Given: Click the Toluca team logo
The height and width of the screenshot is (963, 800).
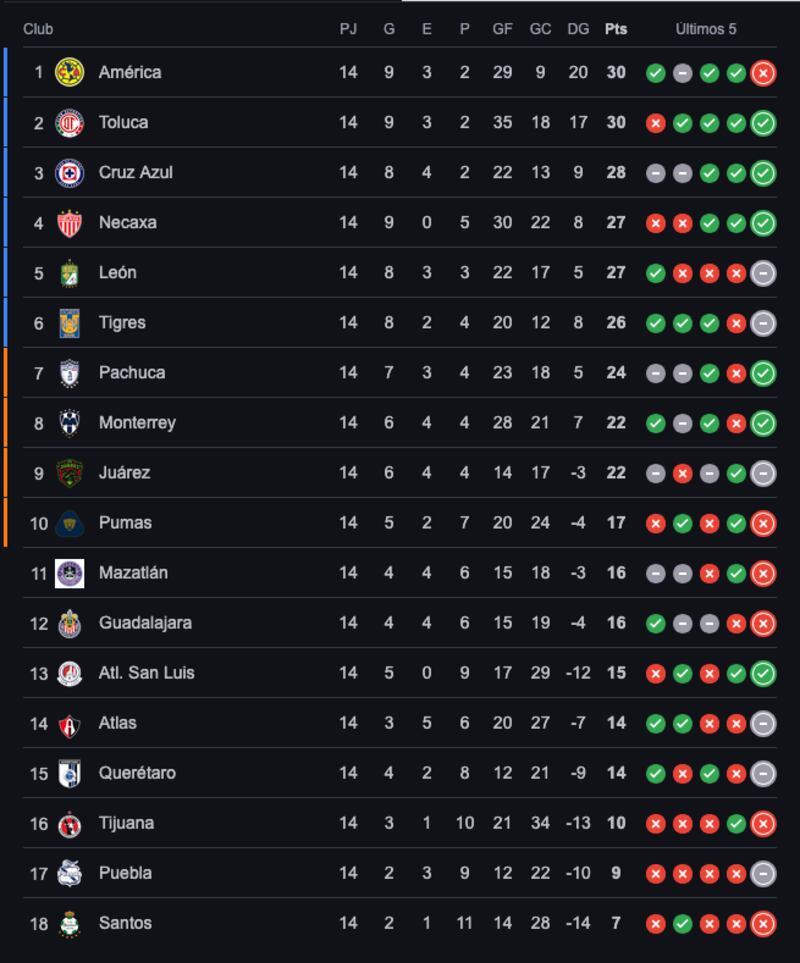Looking at the screenshot, I should pyautogui.click(x=69, y=123).
